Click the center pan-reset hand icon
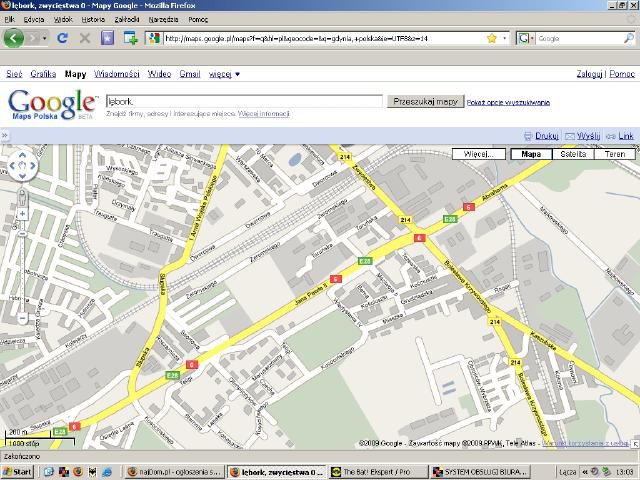Image resolution: width=640 pixels, height=480 pixels. [x=22, y=165]
